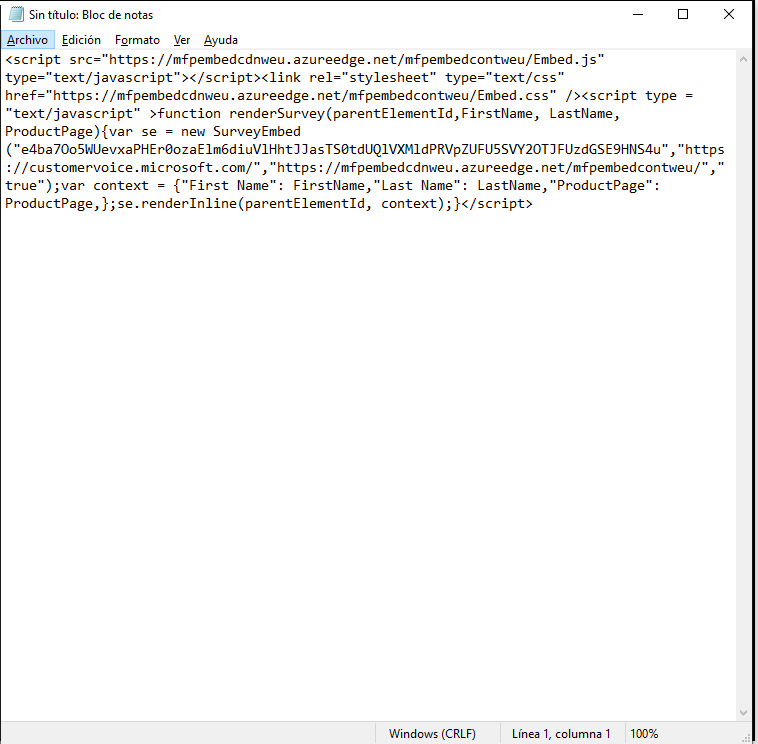Click the closing '</script>' tag at the end
Image resolution: width=758 pixels, height=744 pixels.
click(x=497, y=204)
